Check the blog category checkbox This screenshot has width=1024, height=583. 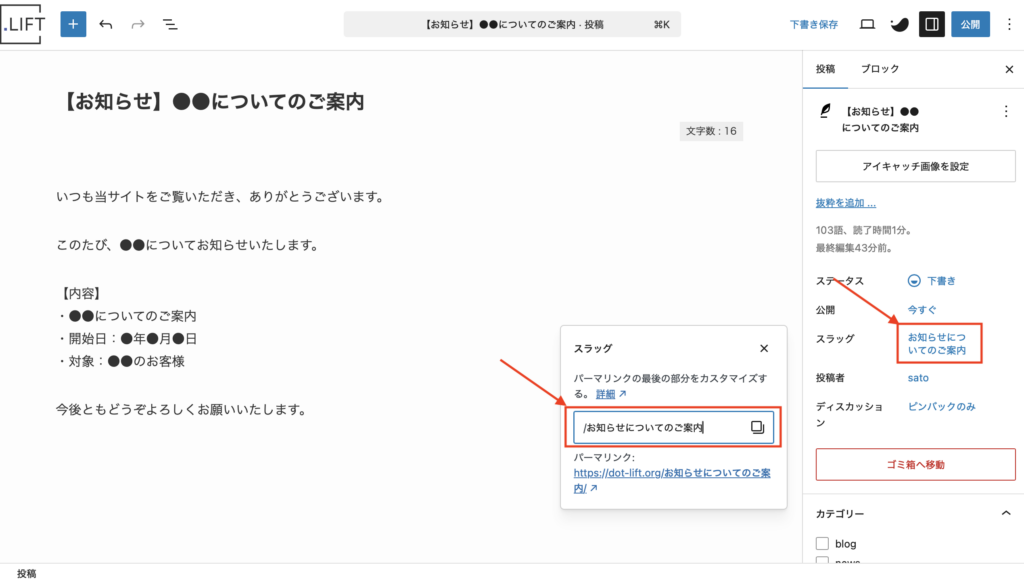[x=822, y=544]
